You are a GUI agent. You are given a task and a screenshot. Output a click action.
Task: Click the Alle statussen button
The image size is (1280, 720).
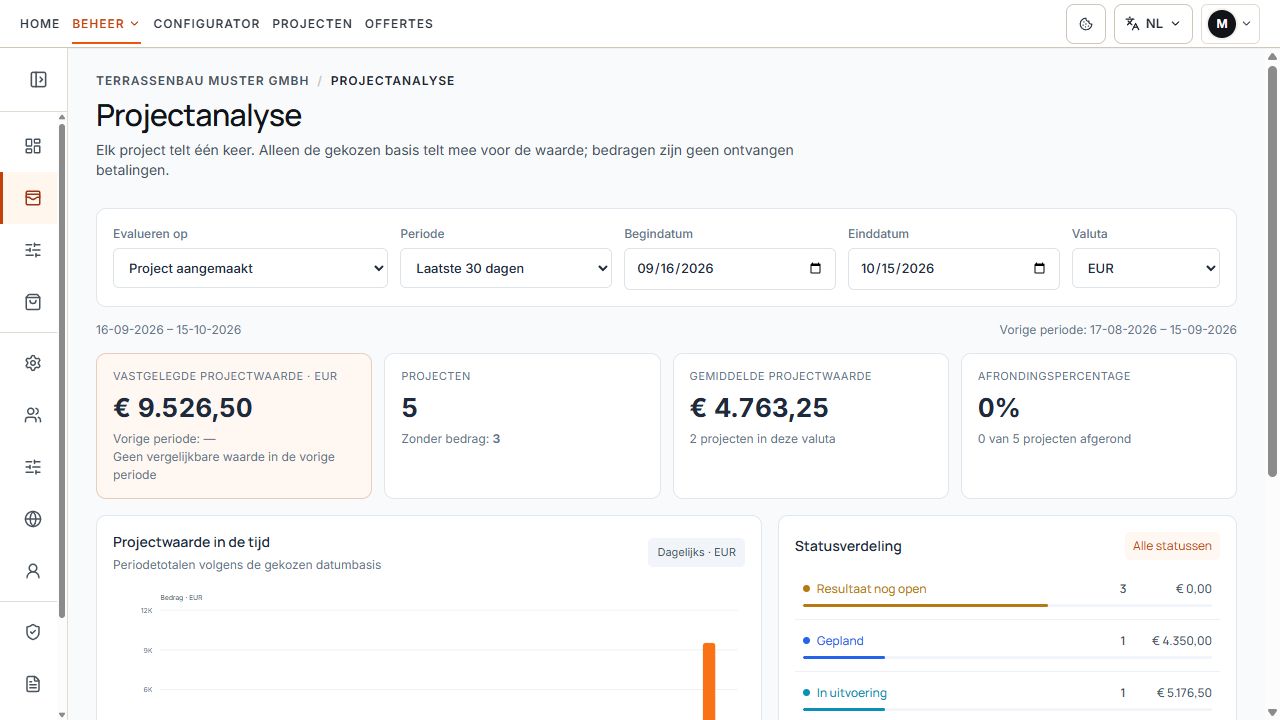pos(1172,546)
